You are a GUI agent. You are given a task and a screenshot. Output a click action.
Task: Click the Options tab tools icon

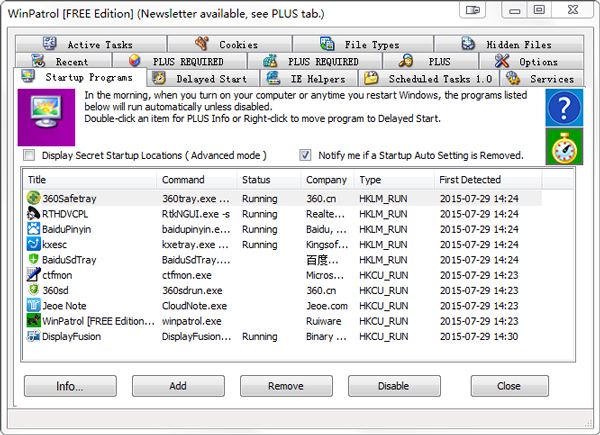(502, 61)
